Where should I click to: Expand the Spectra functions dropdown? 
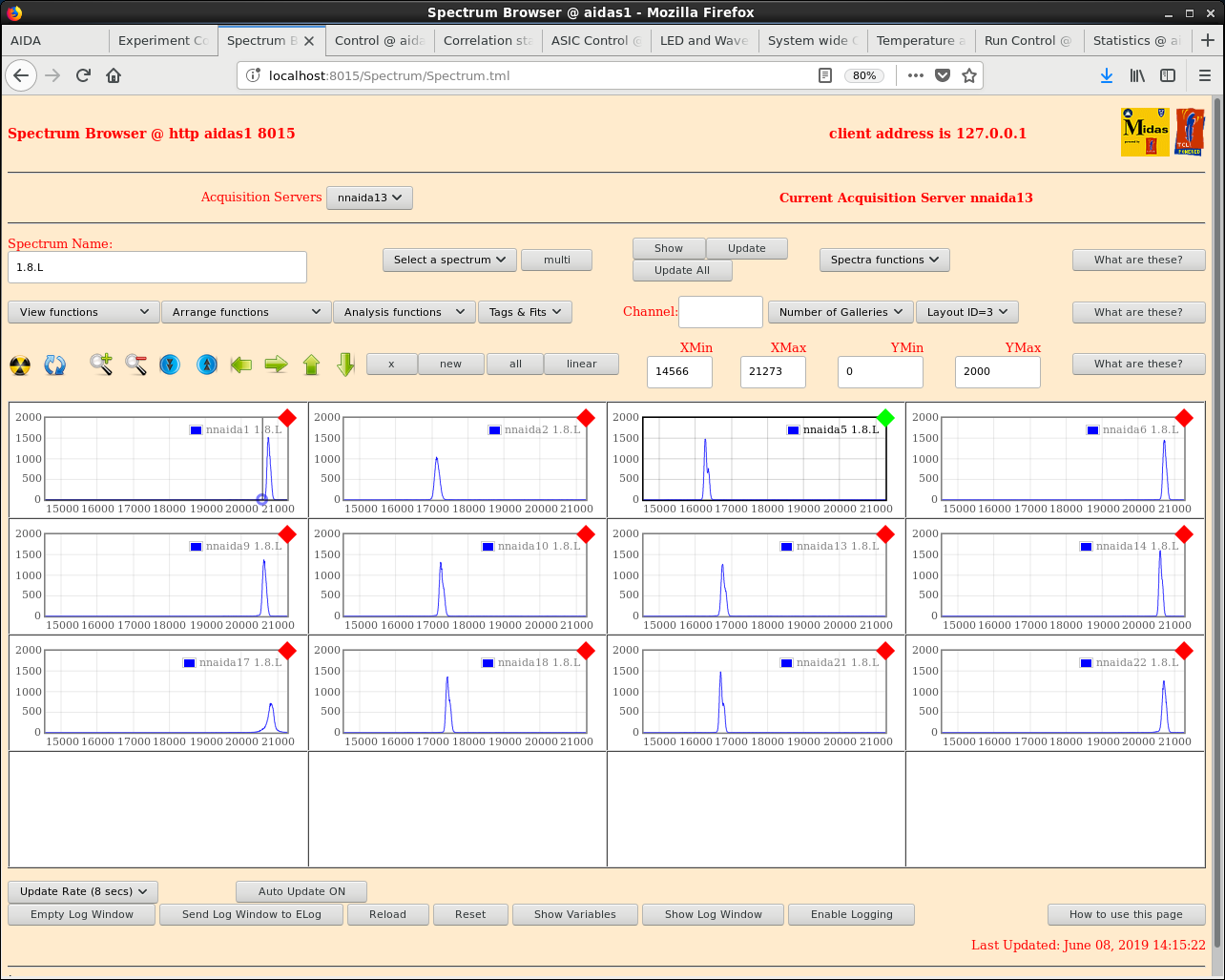[x=884, y=260]
